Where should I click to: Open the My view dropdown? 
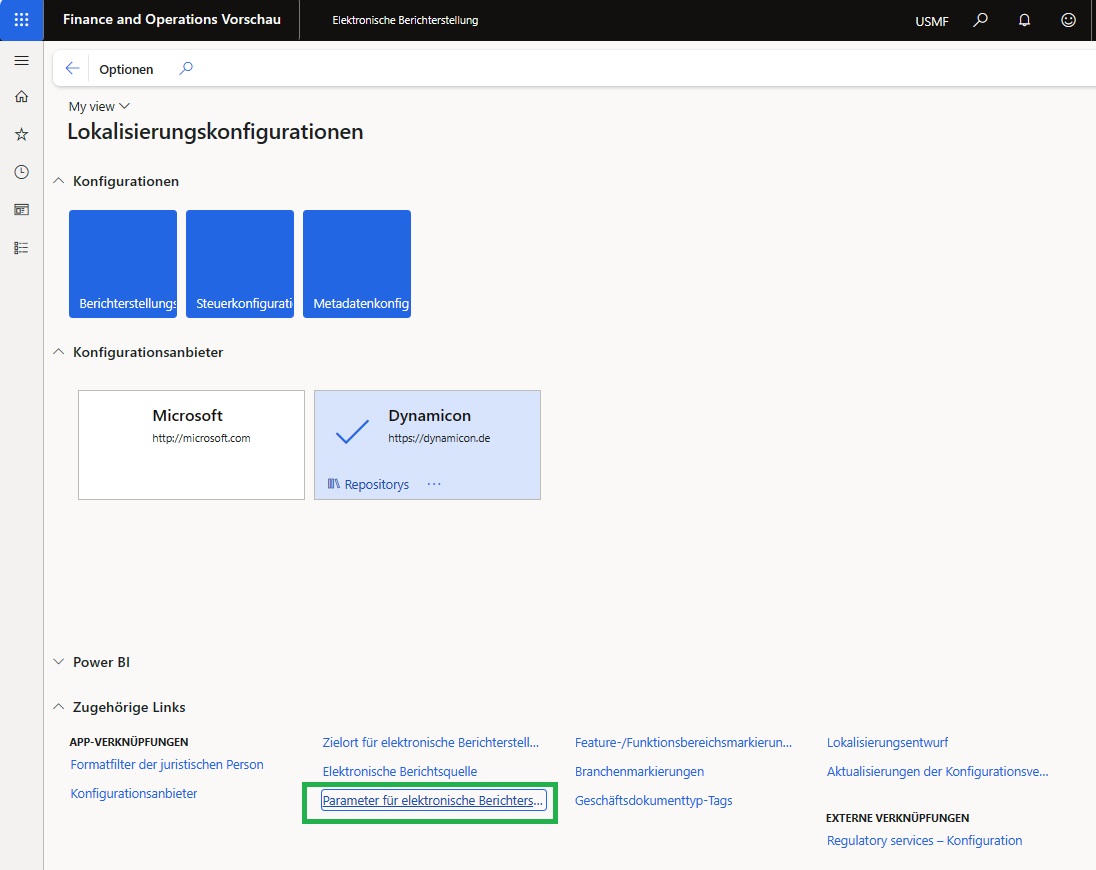click(99, 107)
